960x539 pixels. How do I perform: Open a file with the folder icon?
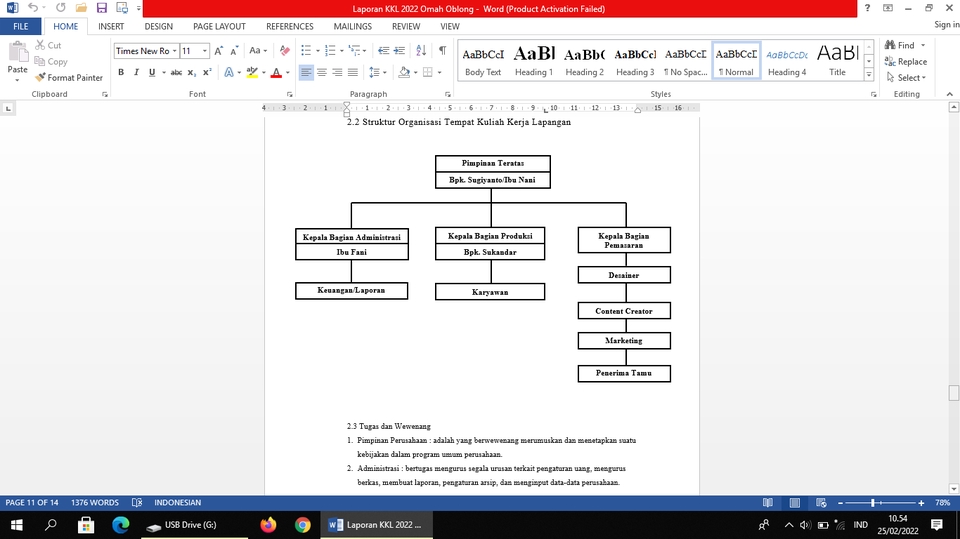81,8
